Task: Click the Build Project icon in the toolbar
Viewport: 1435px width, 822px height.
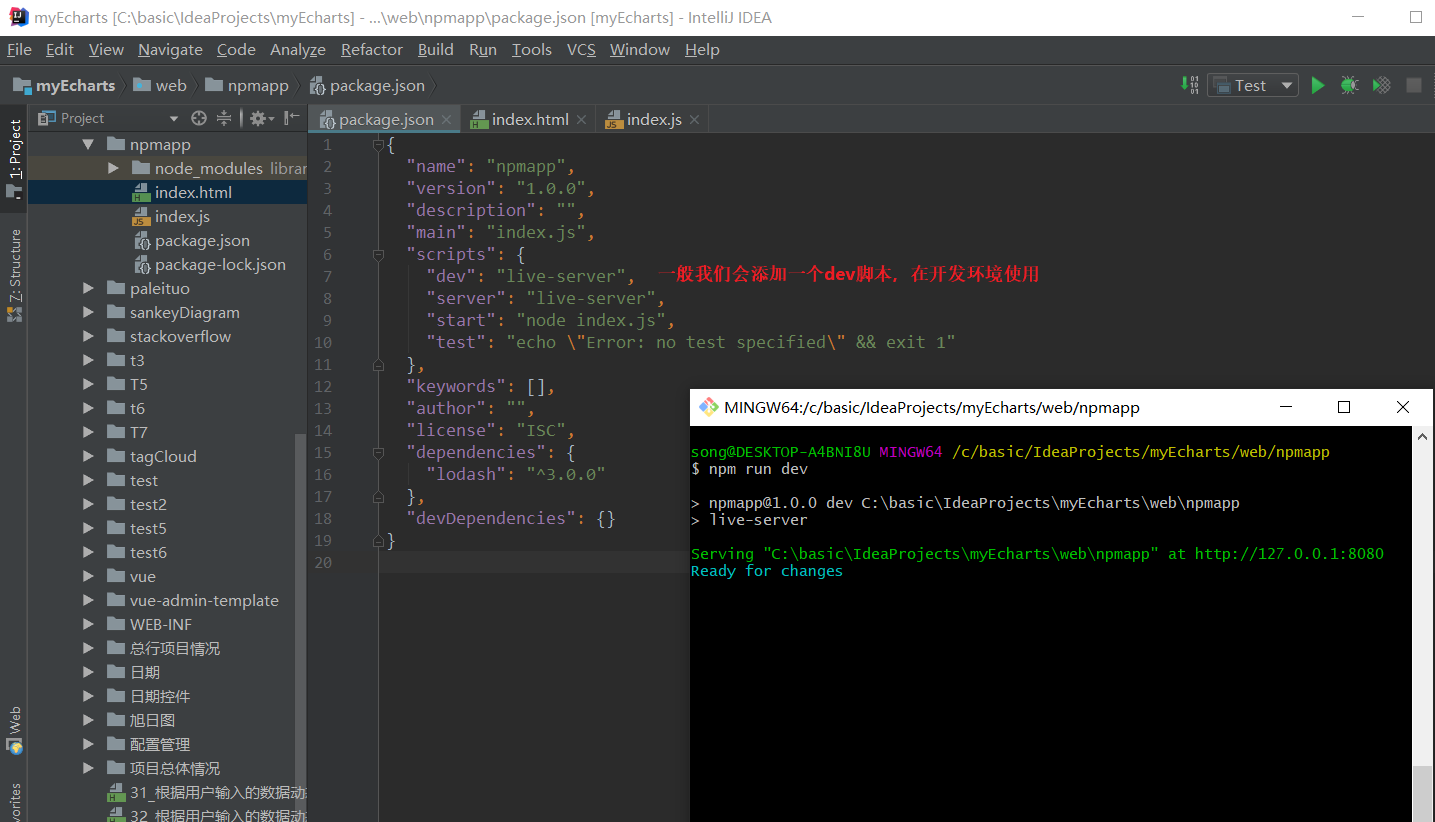Action: coord(1190,85)
